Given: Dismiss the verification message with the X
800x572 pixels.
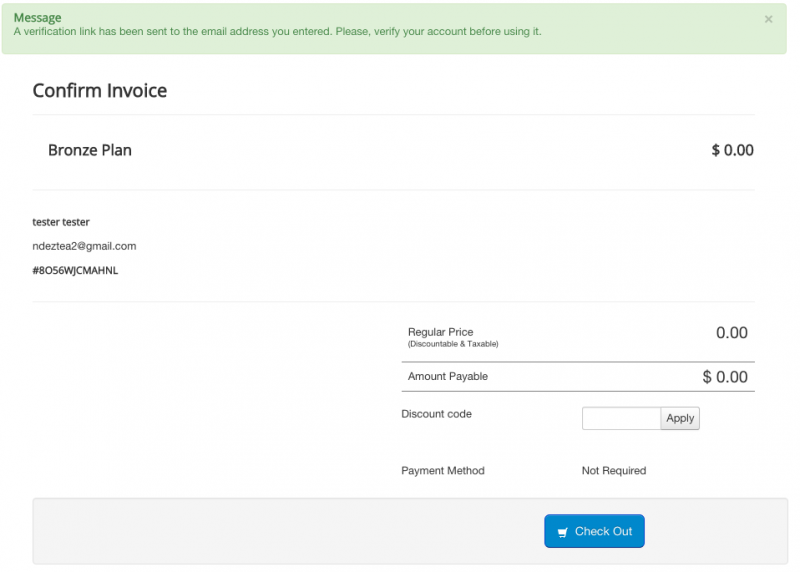Looking at the screenshot, I should pyautogui.click(x=768, y=19).
